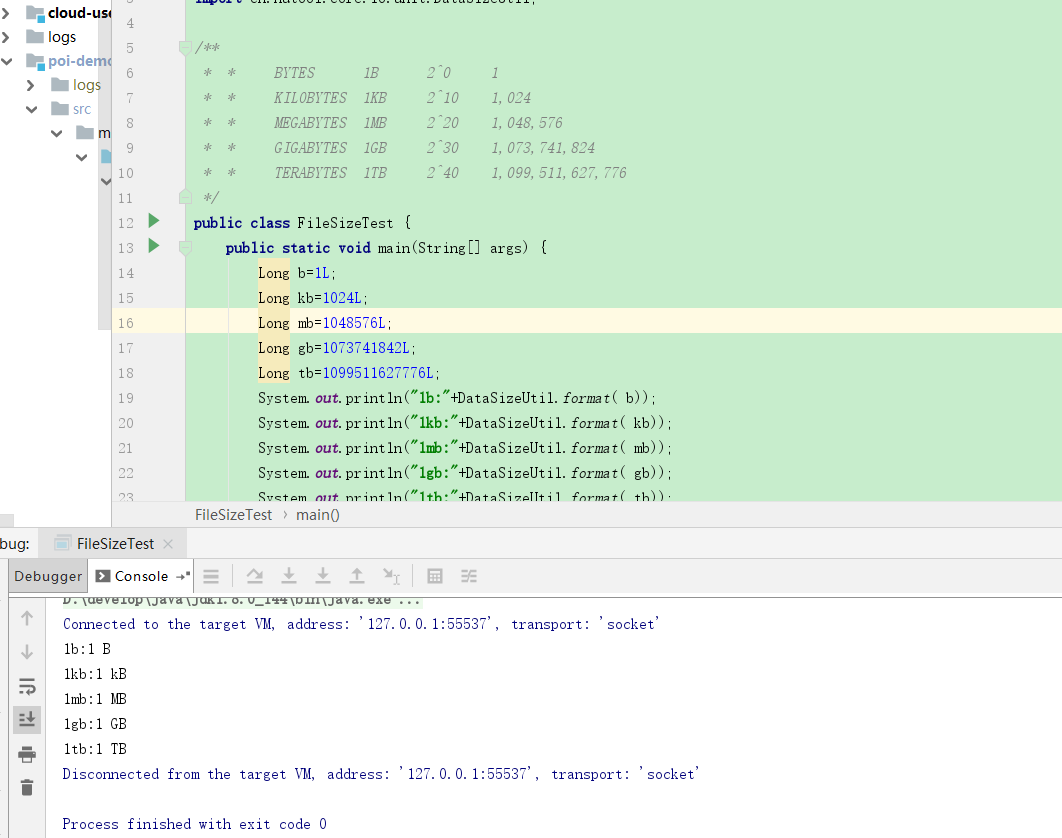Set breakpoint at line number 16
This screenshot has width=1062, height=838.
tap(126, 323)
